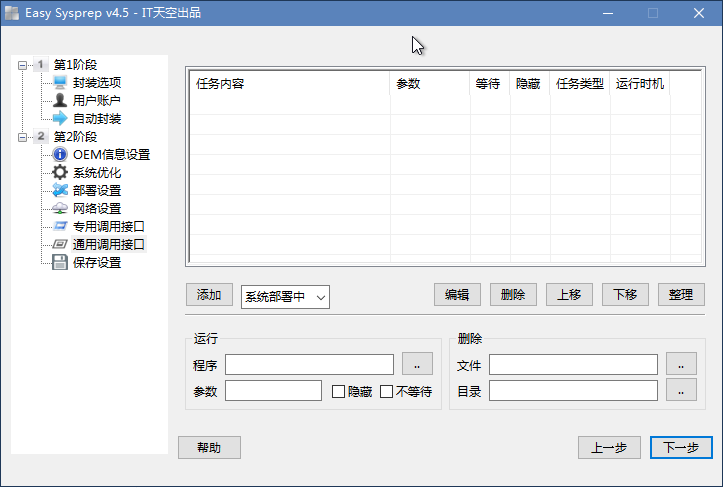Toggle the 不等待 checkbox
The image size is (723, 488).
387,392
